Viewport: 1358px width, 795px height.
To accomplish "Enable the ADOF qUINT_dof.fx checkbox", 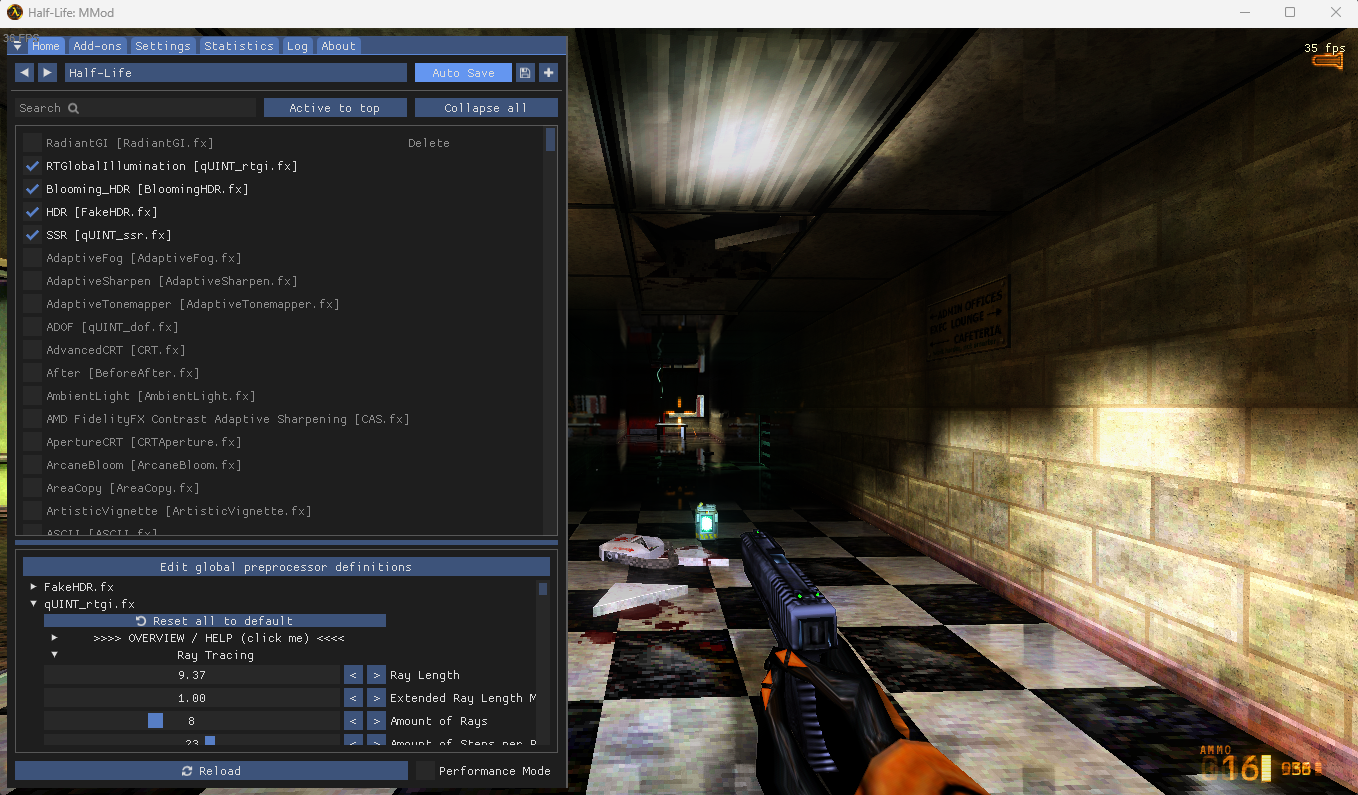I will (x=33, y=327).
